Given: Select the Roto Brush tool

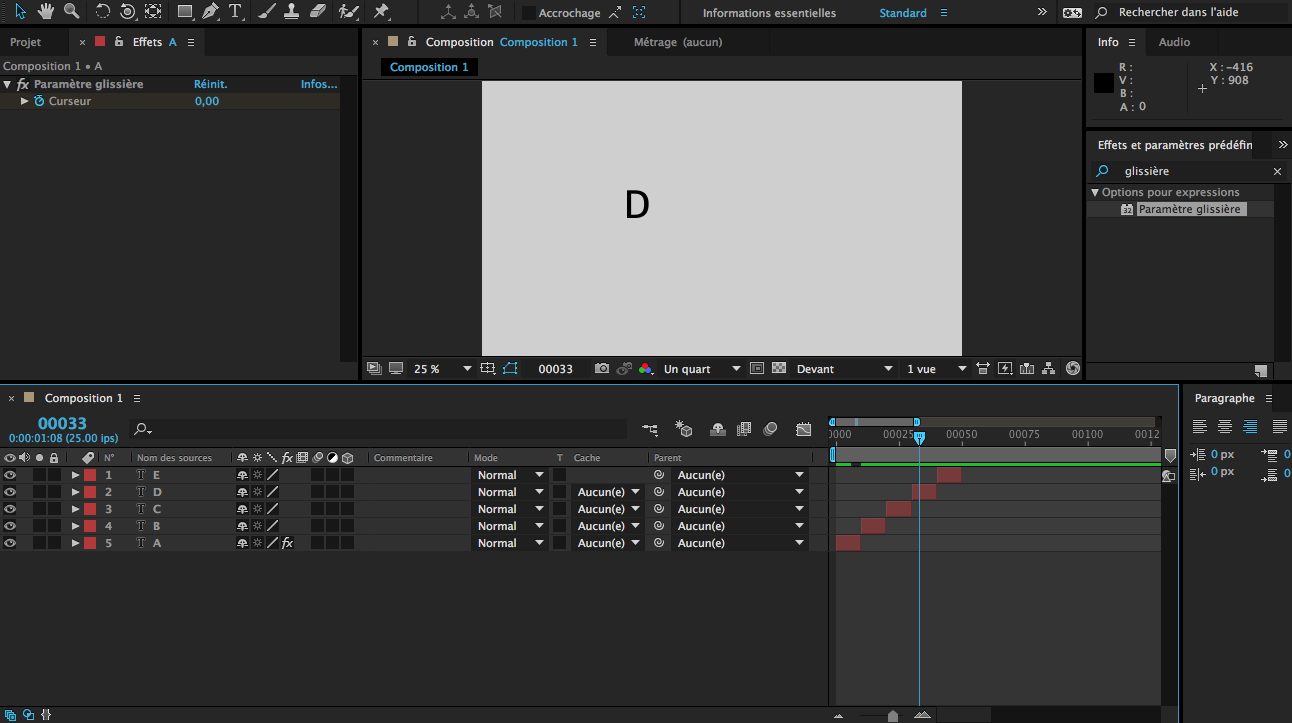Looking at the screenshot, I should [x=348, y=12].
